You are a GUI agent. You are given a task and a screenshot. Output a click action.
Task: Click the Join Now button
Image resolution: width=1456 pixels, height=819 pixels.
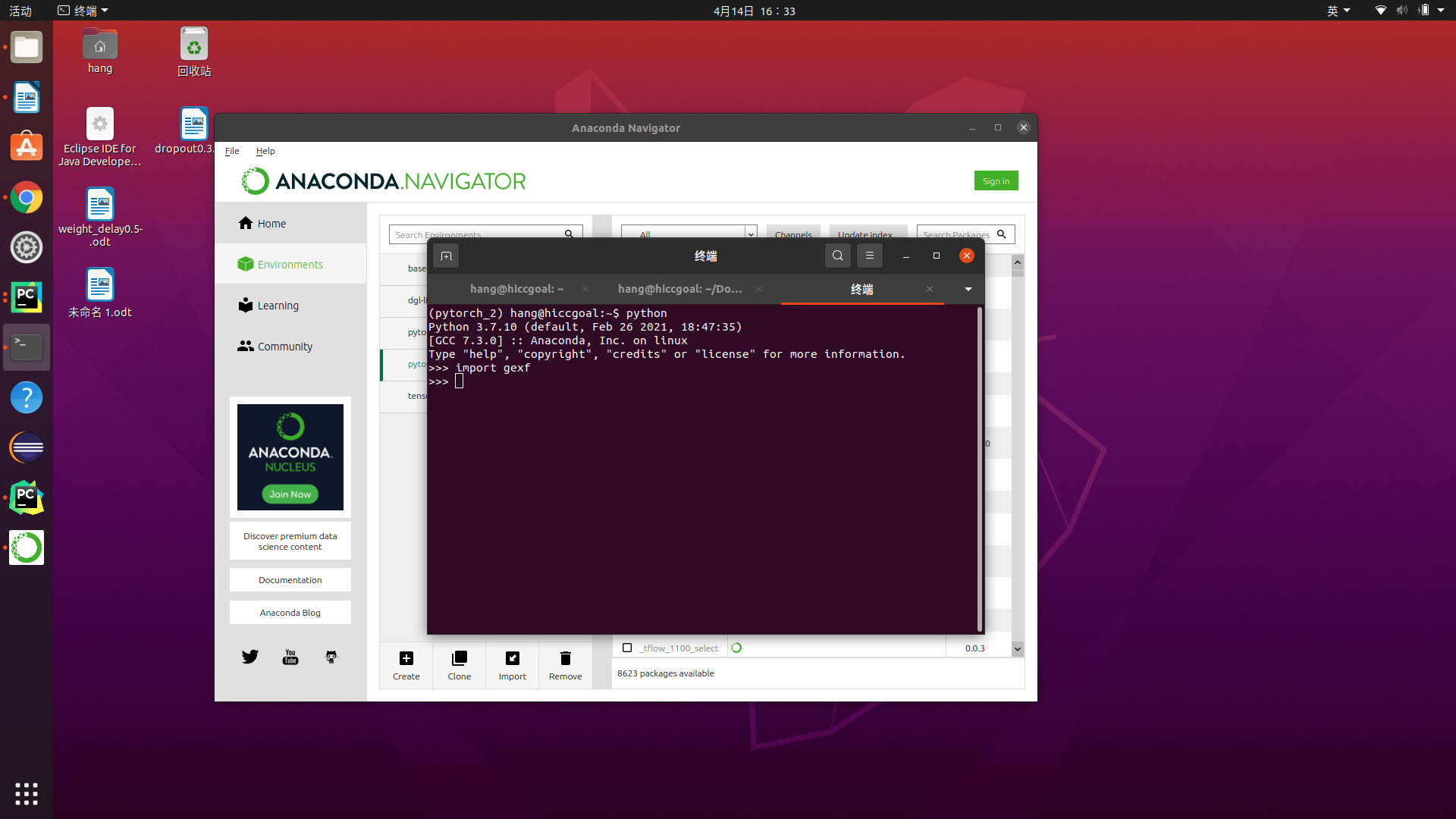point(290,494)
